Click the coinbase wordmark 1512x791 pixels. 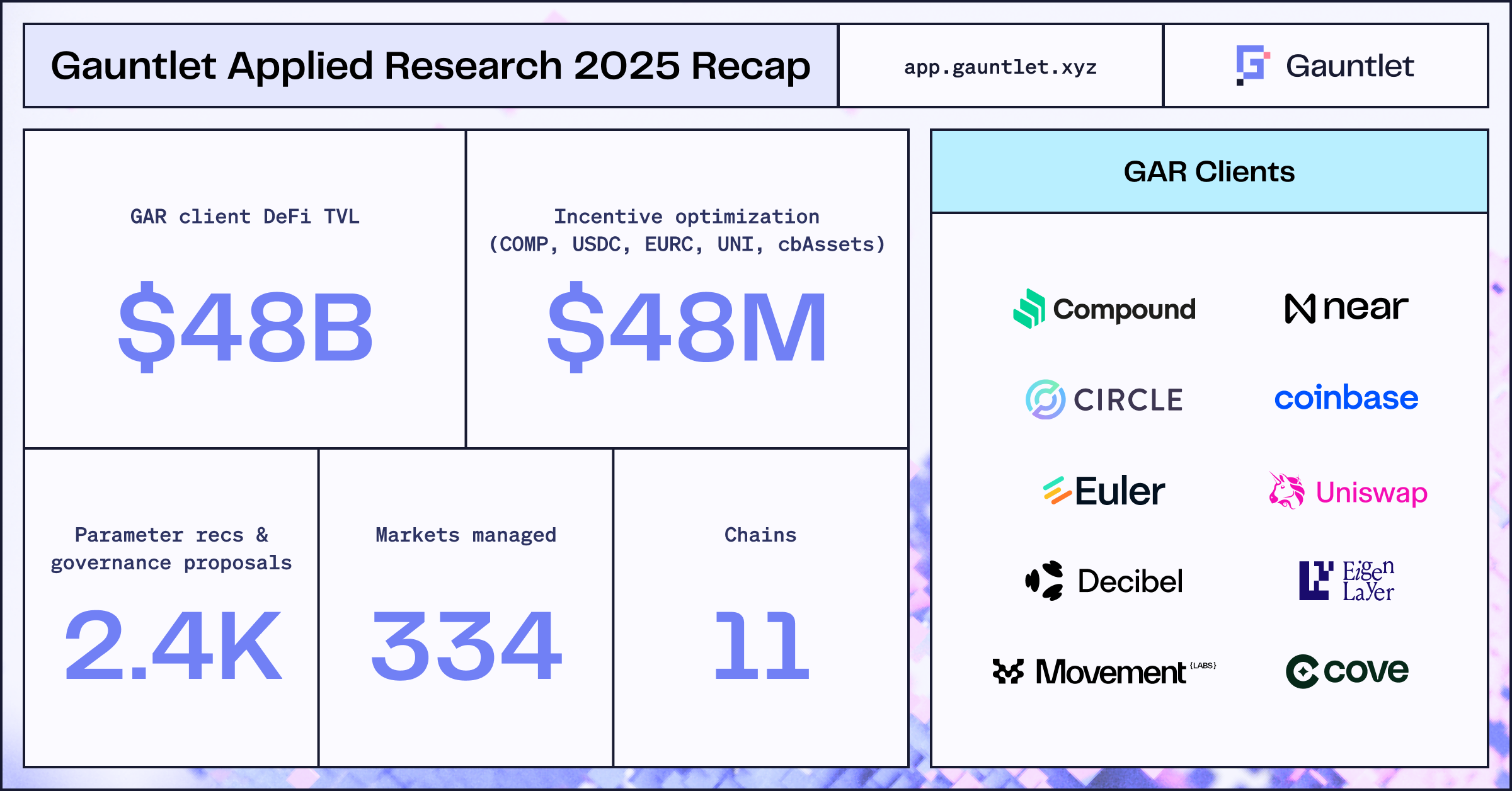click(1346, 398)
